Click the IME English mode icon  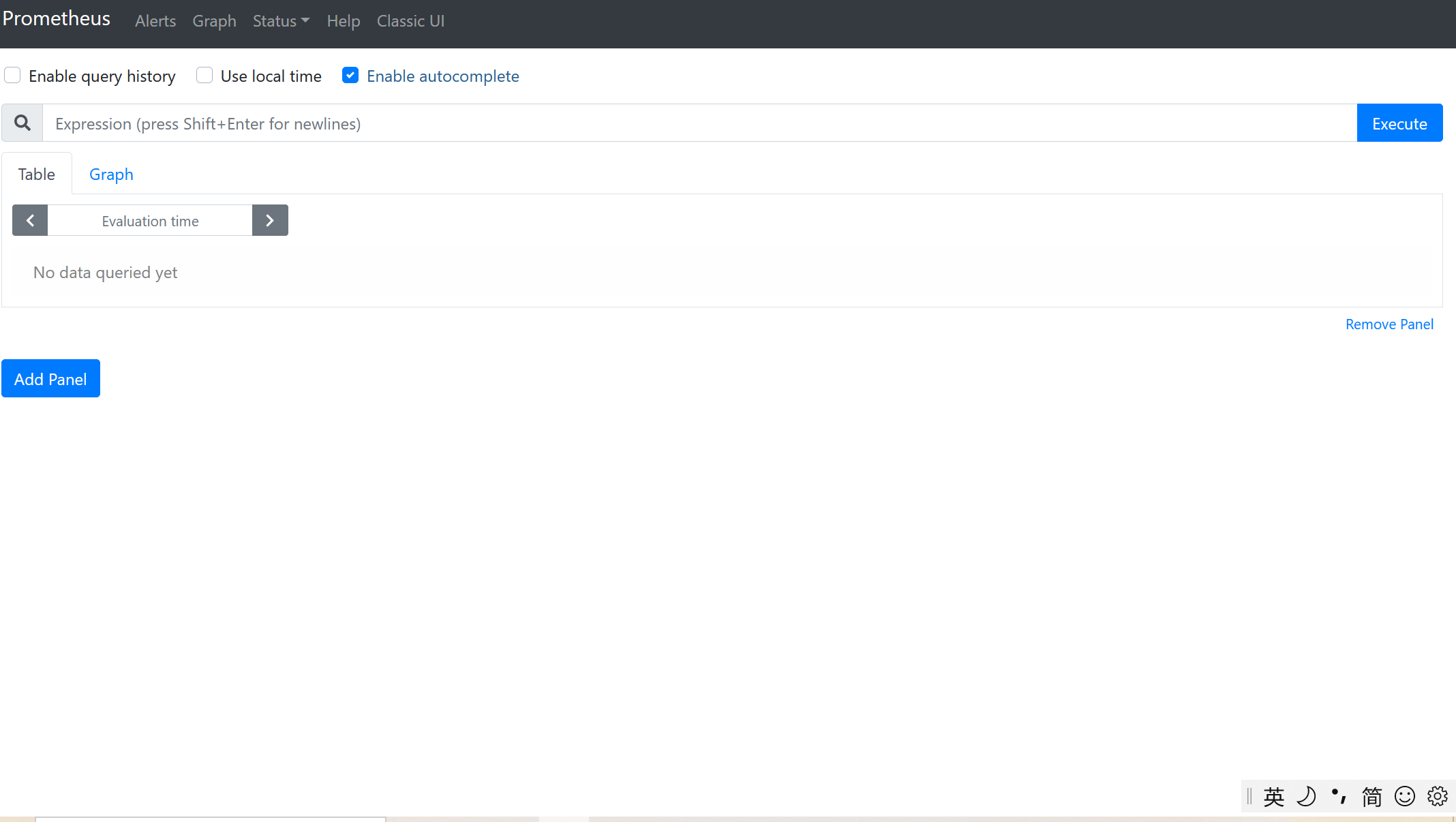click(1273, 796)
